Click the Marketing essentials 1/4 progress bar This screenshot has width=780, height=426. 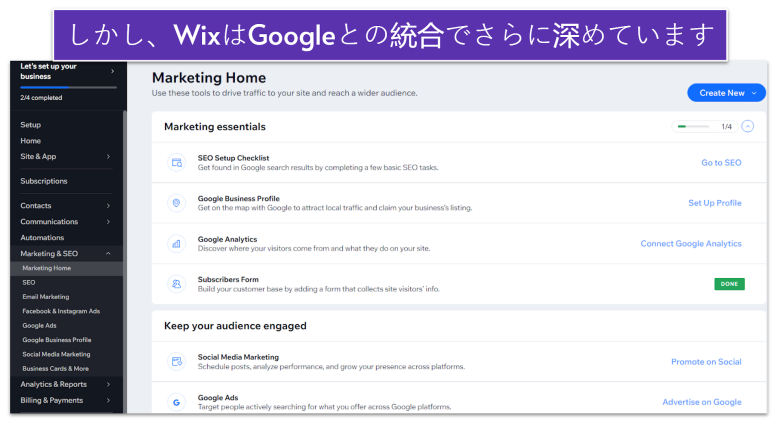point(693,126)
